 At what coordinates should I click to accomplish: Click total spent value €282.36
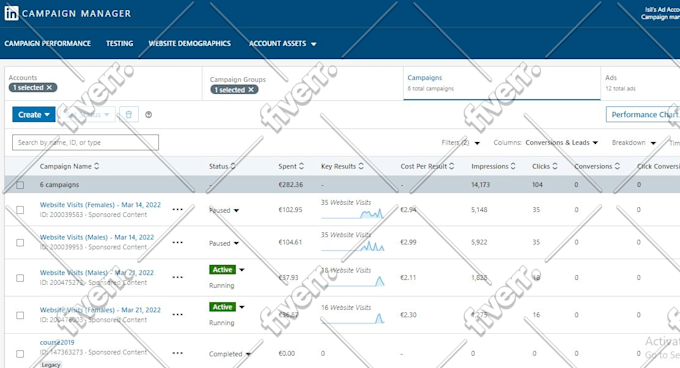(291, 185)
